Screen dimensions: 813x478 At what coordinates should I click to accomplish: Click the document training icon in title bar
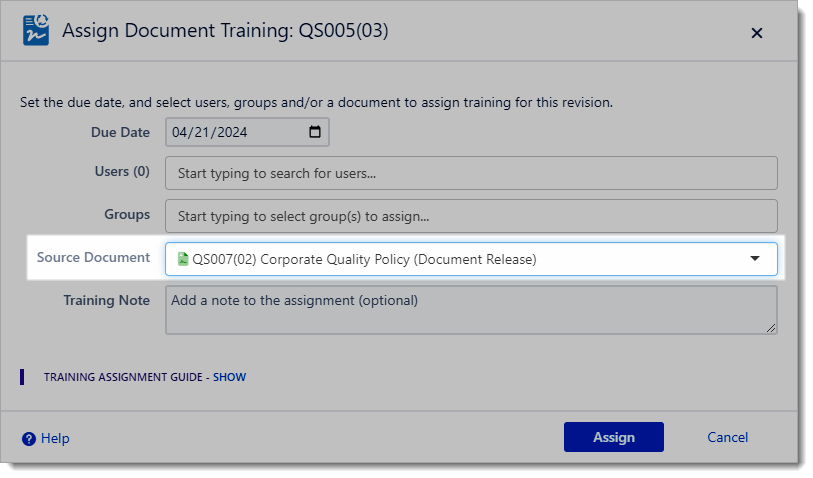tap(35, 31)
